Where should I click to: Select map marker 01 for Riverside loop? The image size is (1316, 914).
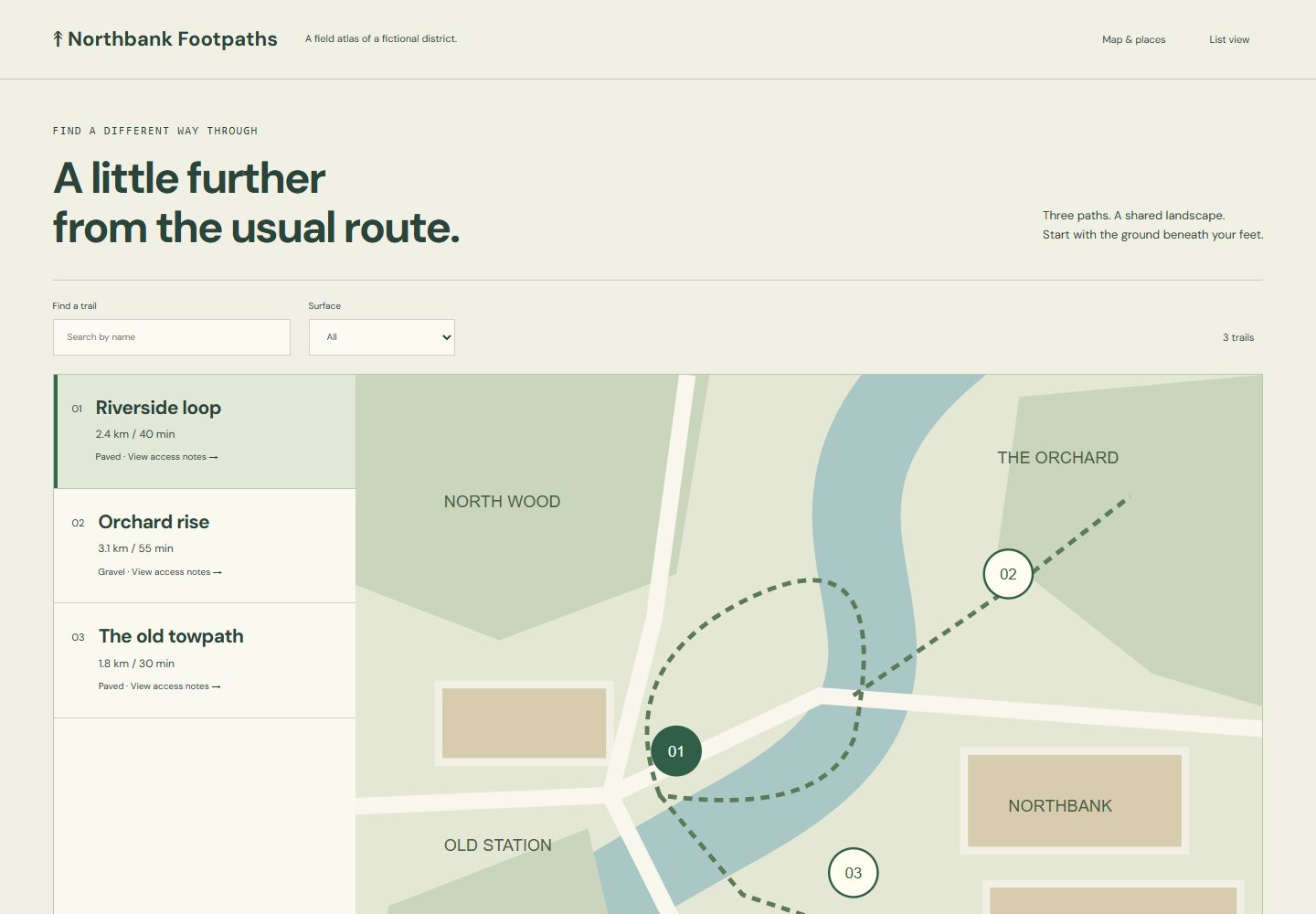[x=676, y=751]
